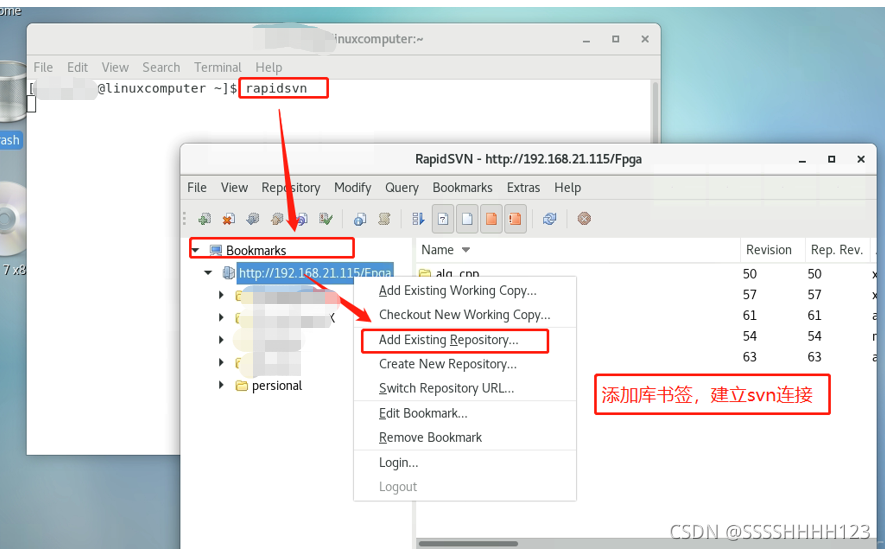Collapse the http://192.168.21.115/Fpga repository node
Image resolution: width=885 pixels, height=550 pixels.
[208, 273]
